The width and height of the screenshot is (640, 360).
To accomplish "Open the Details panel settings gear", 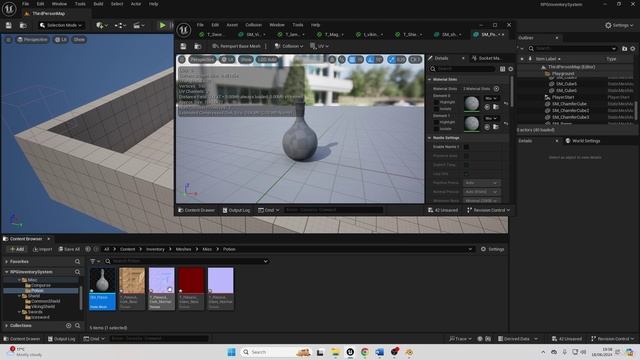I will (511, 69).
